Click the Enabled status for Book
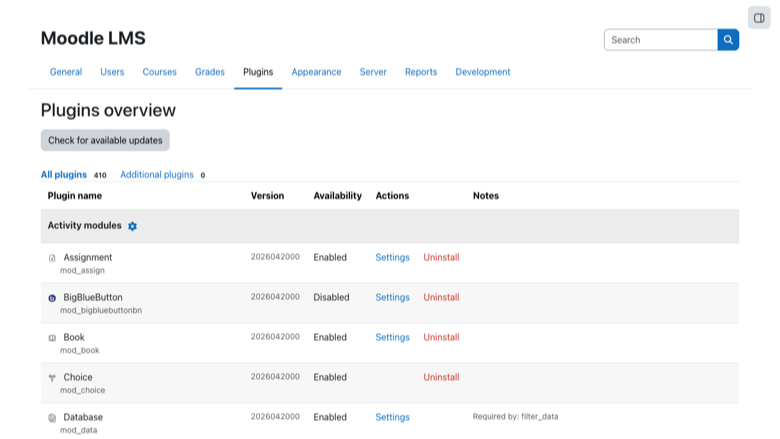The height and width of the screenshot is (439, 780). [x=330, y=337]
